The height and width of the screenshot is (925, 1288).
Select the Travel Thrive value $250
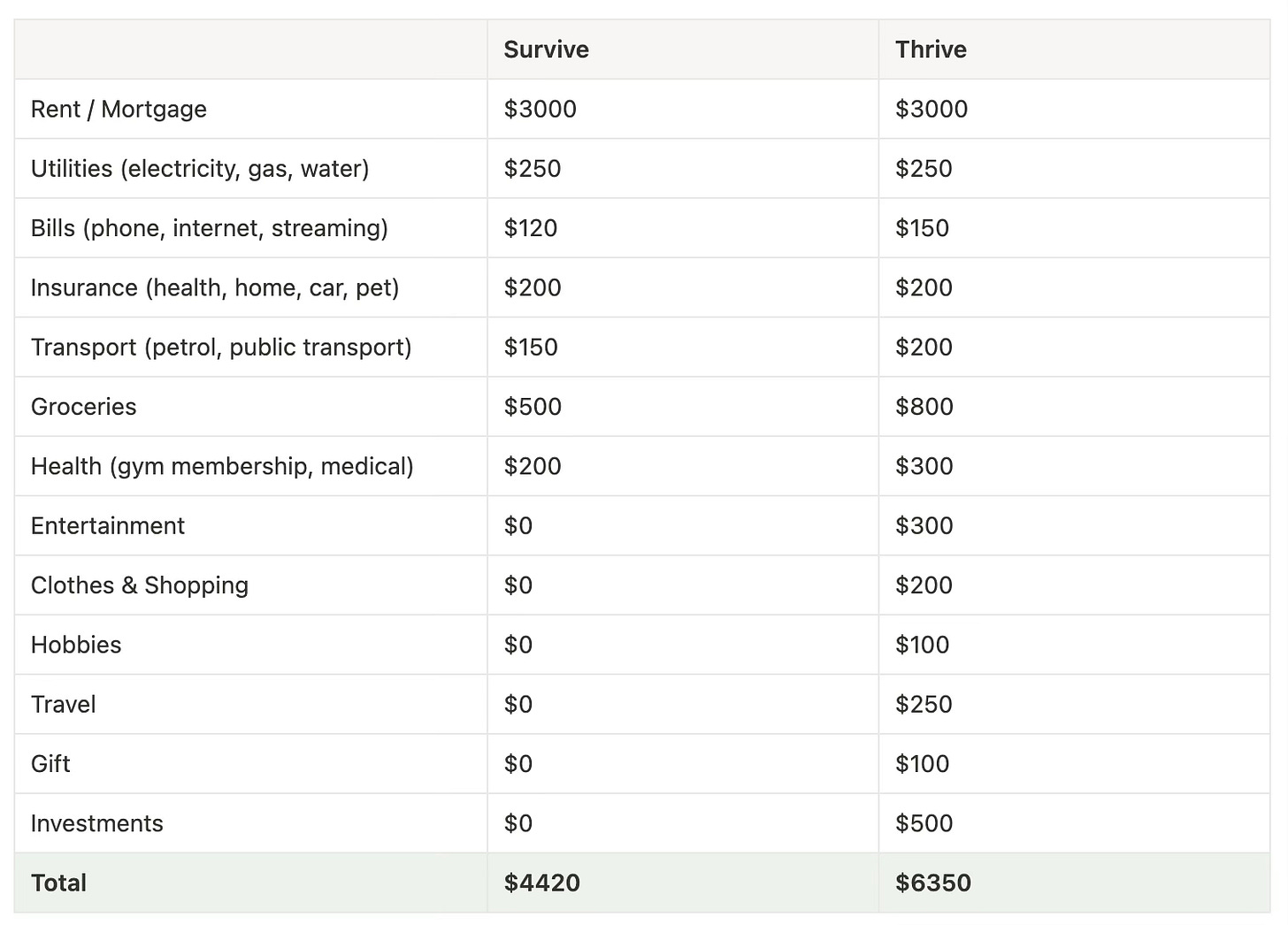(x=924, y=704)
